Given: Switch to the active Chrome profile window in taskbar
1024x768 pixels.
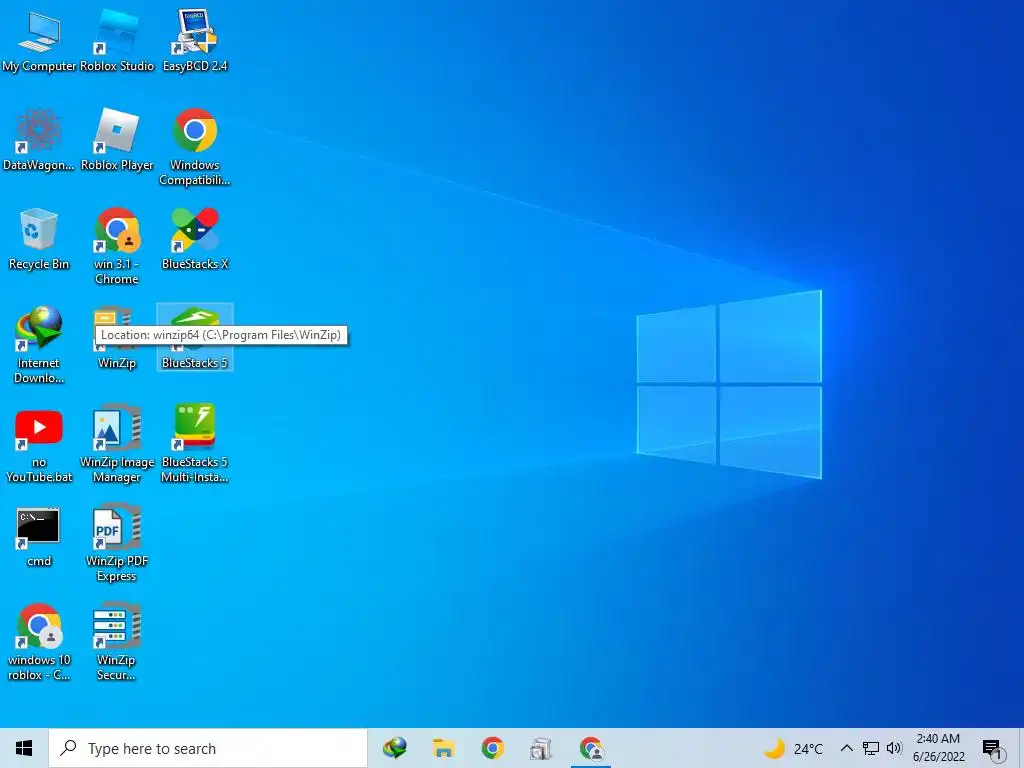Looking at the screenshot, I should tap(591, 748).
